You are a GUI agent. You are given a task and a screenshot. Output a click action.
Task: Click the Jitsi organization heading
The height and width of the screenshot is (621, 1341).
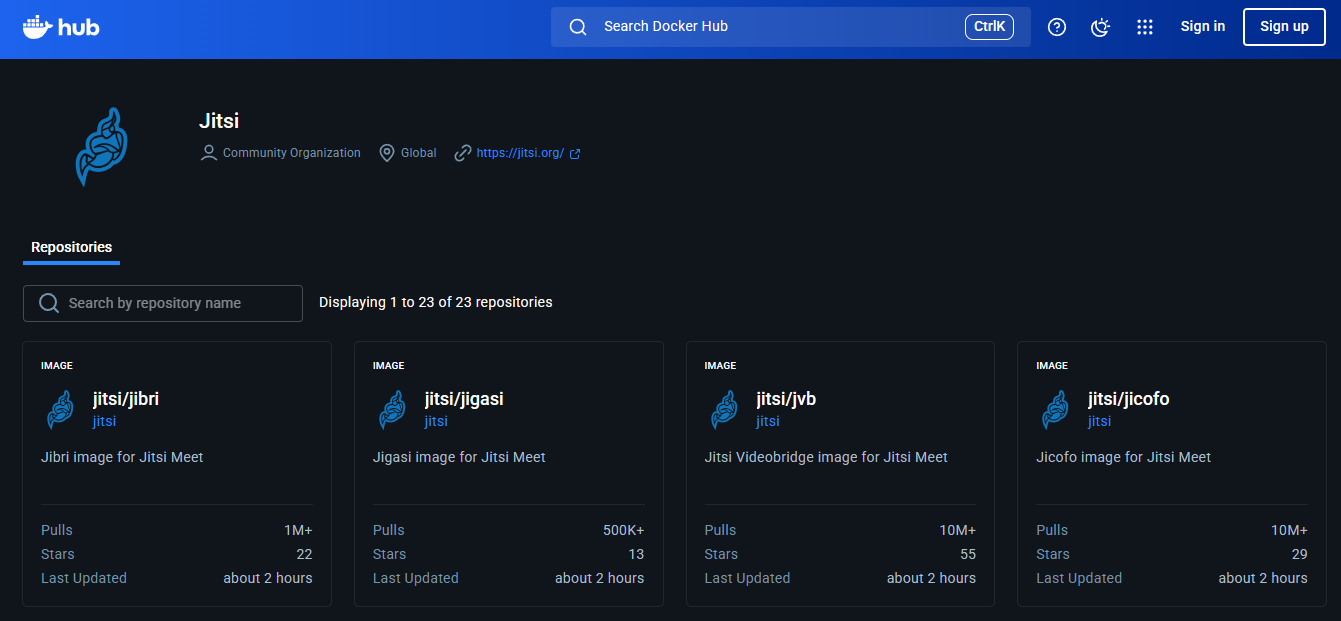click(x=219, y=121)
